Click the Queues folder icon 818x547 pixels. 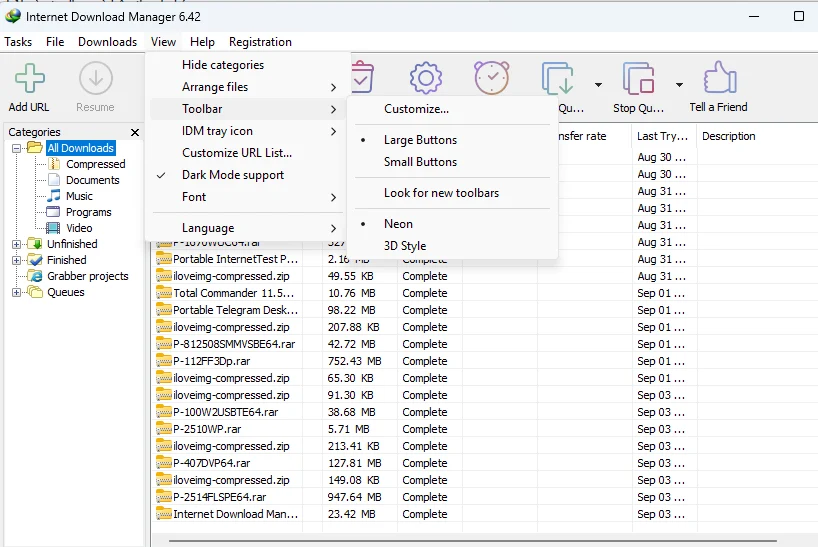click(35, 292)
